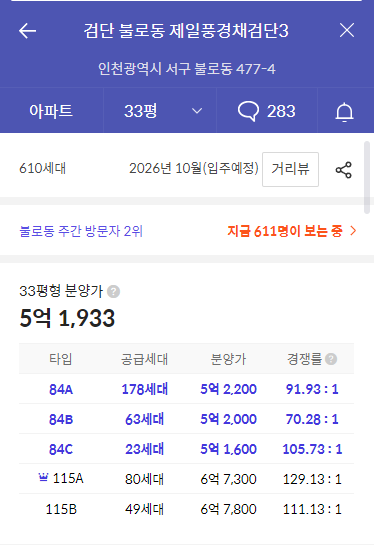Click the chevron next to 보는 중

pos(353,231)
